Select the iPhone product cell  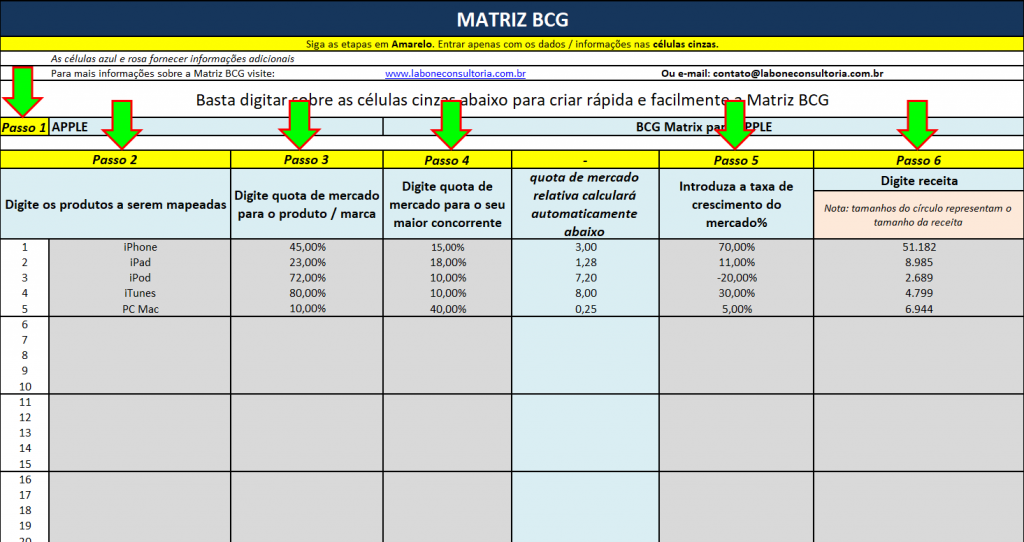click(x=140, y=247)
